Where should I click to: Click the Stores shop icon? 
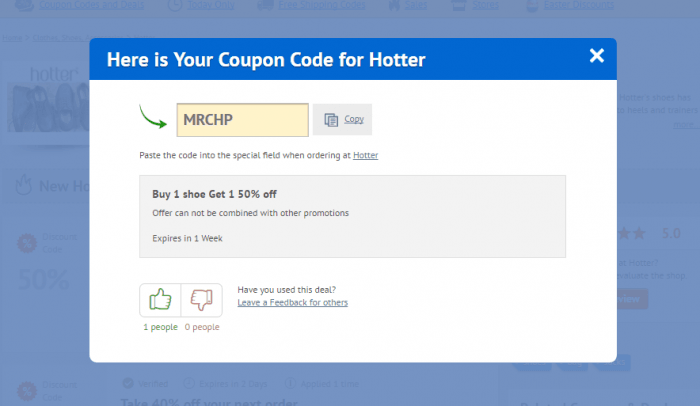point(459,5)
